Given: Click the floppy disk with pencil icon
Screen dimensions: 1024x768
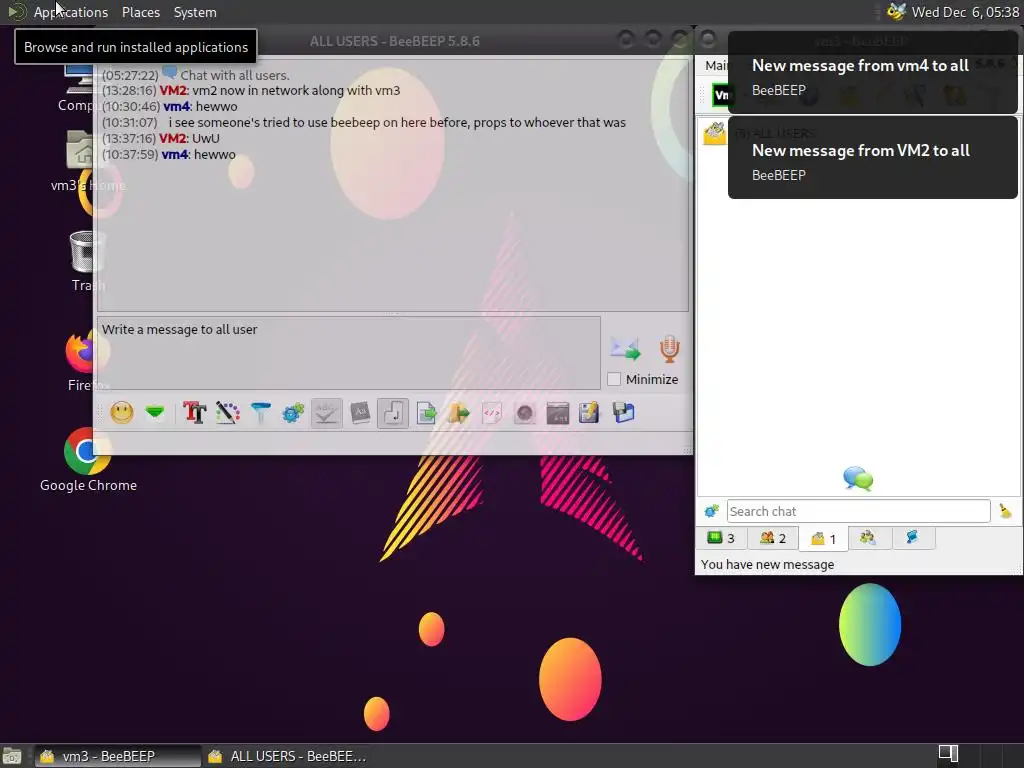Looking at the screenshot, I should (x=589, y=413).
